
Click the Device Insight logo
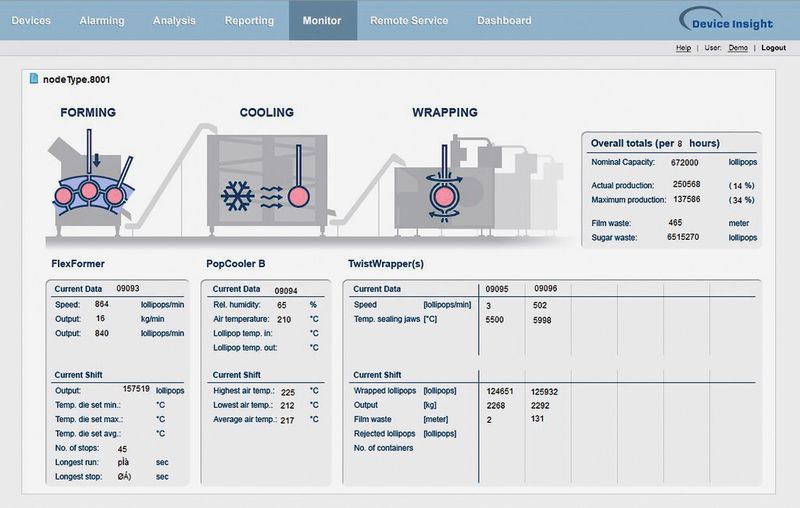click(x=727, y=20)
